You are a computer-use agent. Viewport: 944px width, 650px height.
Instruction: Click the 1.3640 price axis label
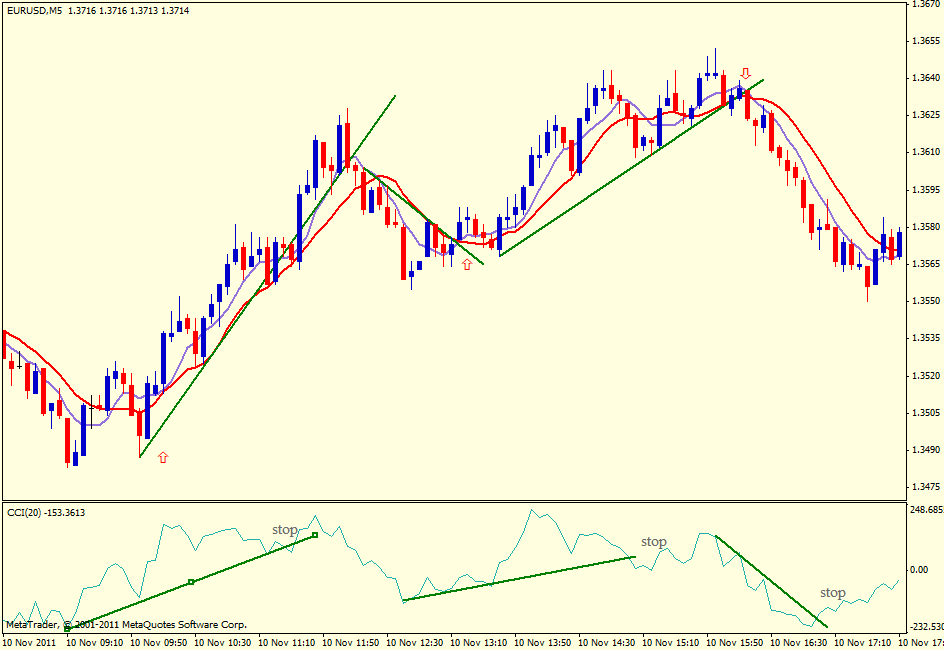(926, 78)
